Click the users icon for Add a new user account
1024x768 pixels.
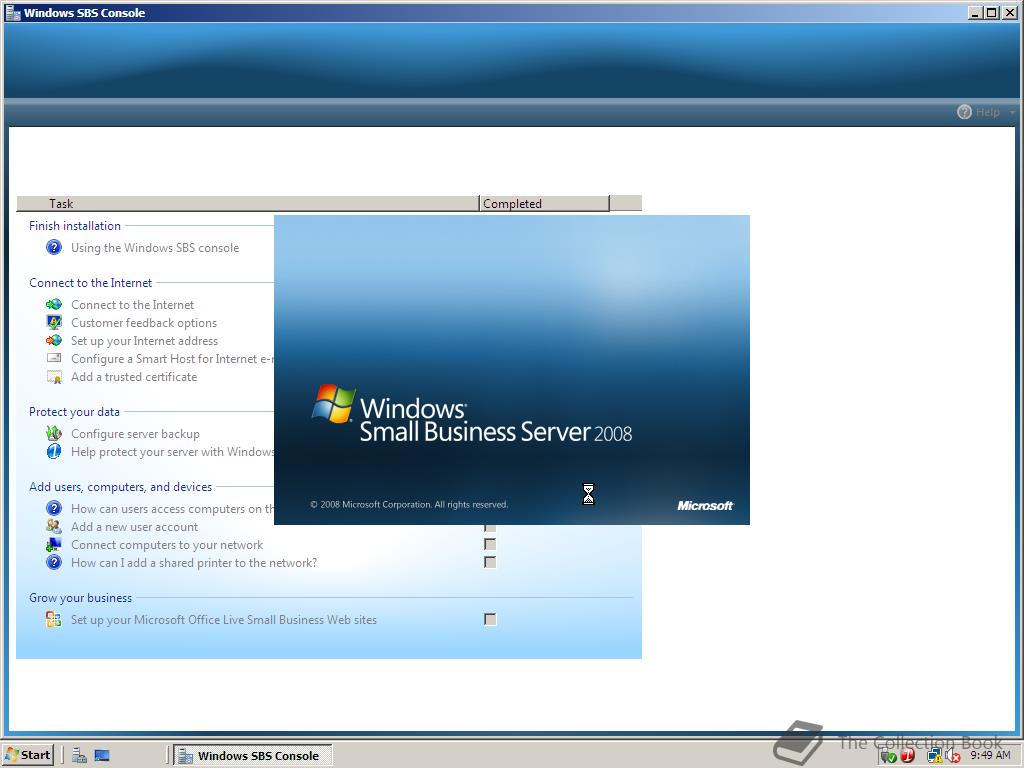54,526
